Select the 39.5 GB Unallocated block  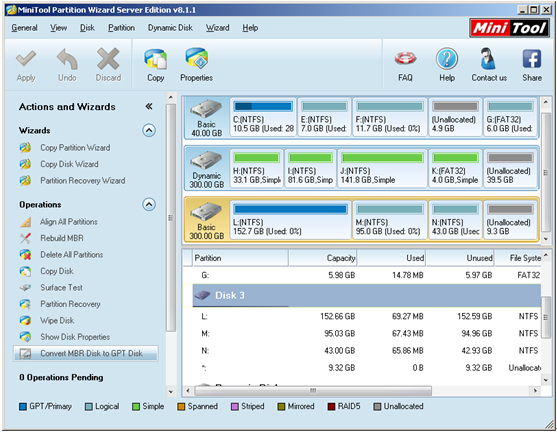click(510, 169)
